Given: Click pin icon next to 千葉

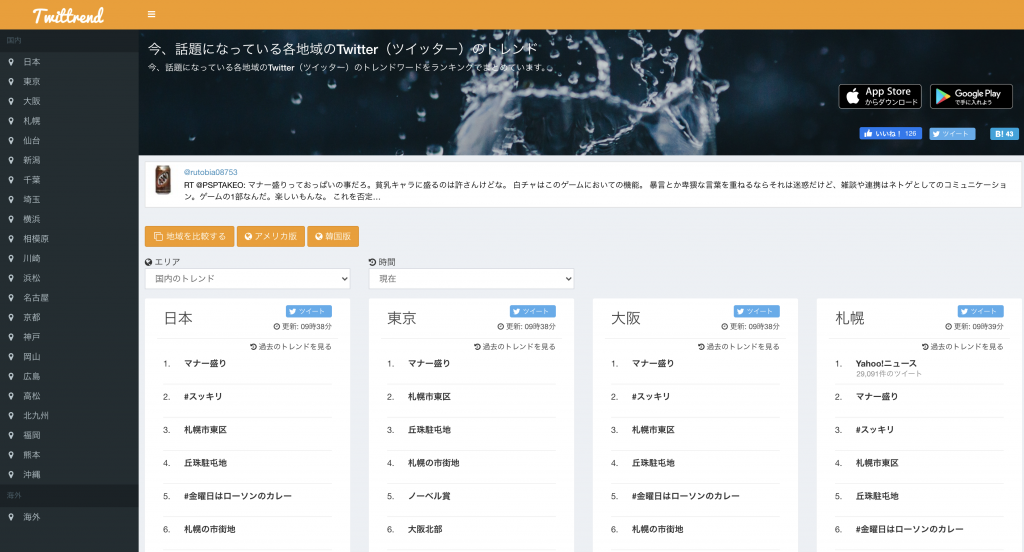Looking at the screenshot, I should click(11, 180).
